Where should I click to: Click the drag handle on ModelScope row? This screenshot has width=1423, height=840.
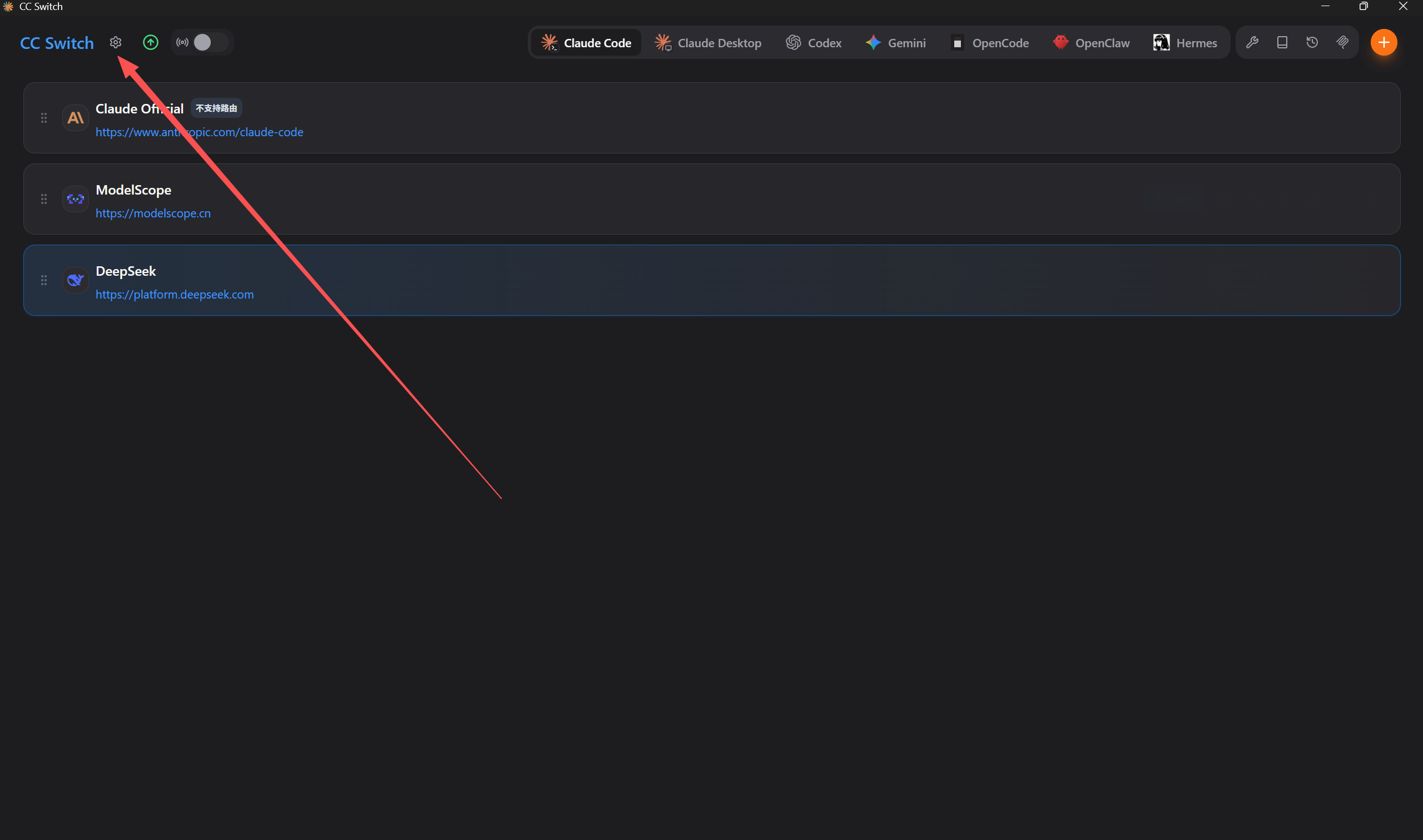[x=43, y=199]
